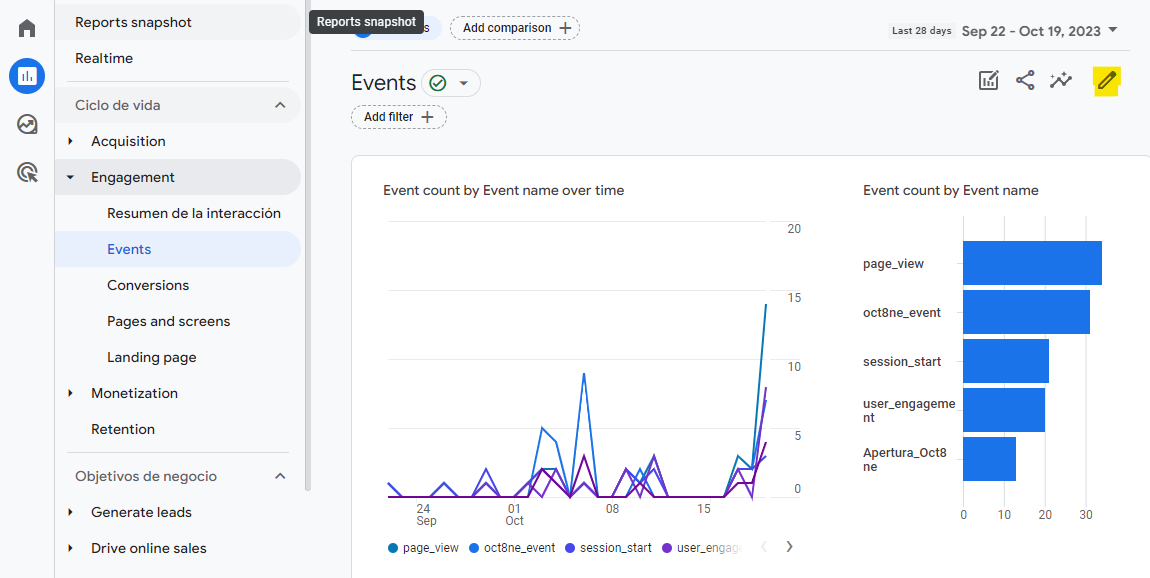Open the date range dropdown
Viewport: 1150px width, 578px height.
point(1039,31)
